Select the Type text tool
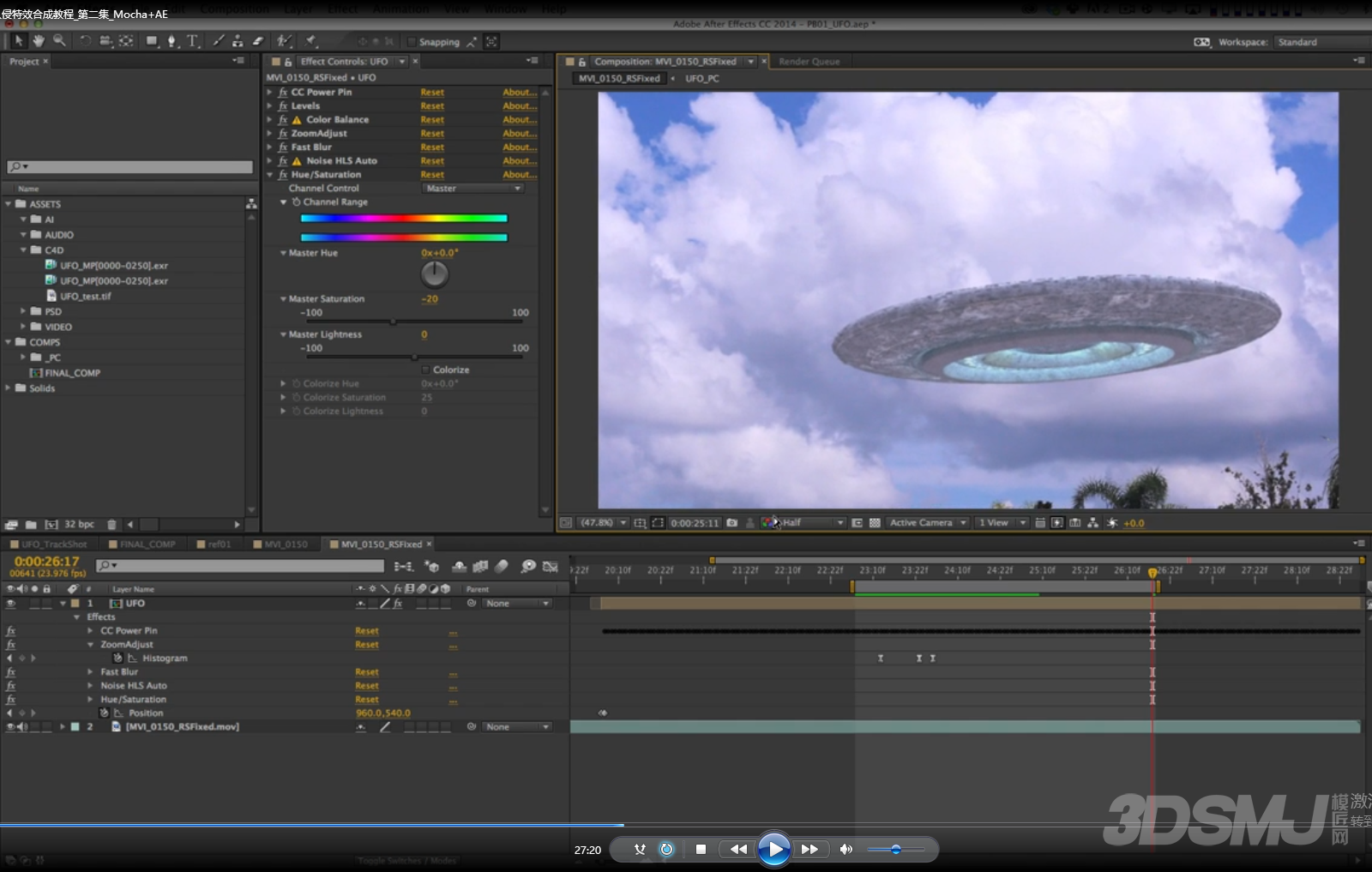1372x872 pixels. pyautogui.click(x=192, y=41)
